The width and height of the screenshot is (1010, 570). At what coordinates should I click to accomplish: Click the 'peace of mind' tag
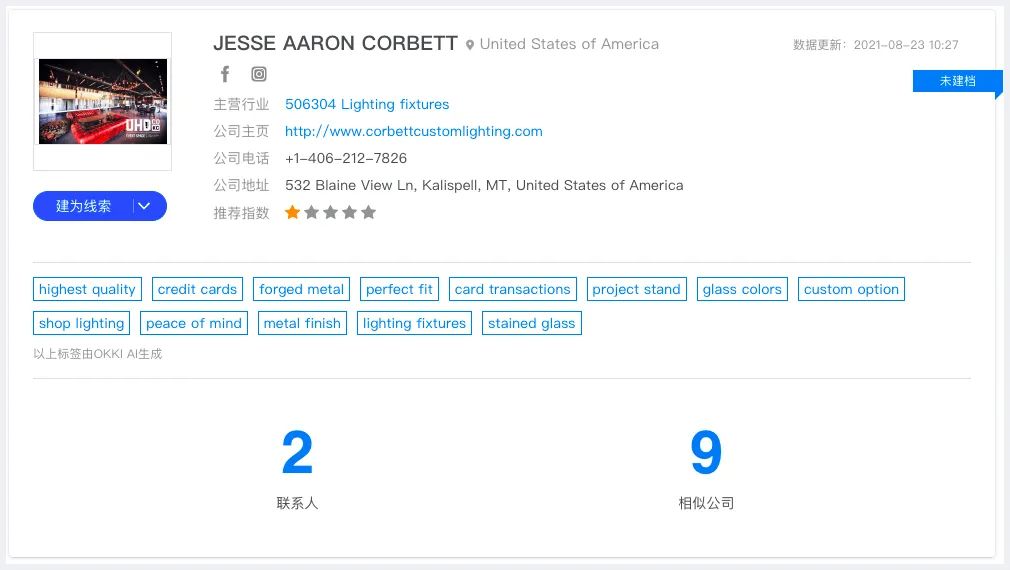click(194, 324)
